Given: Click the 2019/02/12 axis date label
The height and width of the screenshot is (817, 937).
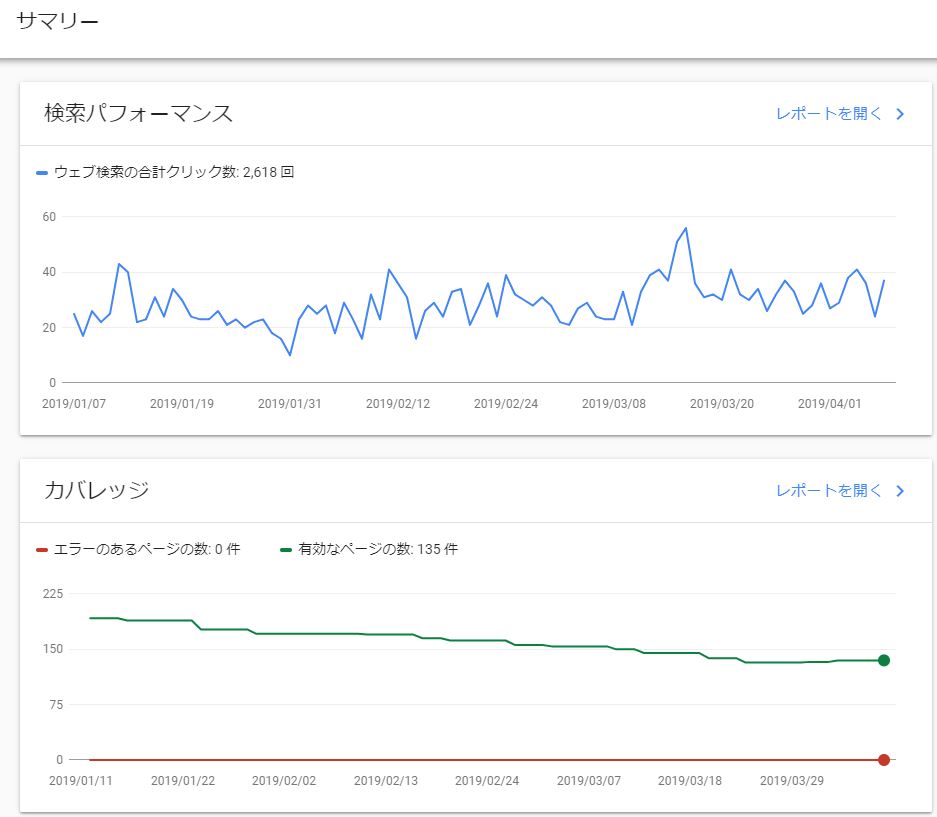Looking at the screenshot, I should [398, 404].
